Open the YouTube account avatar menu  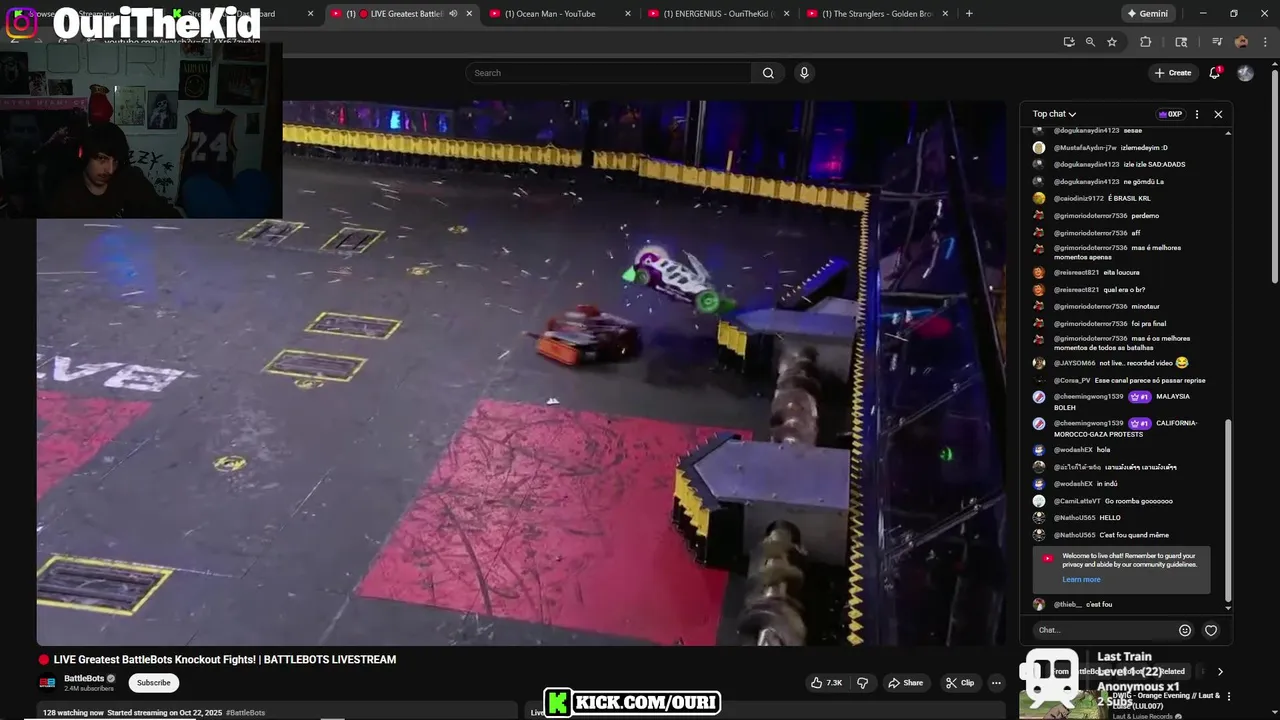pyautogui.click(x=1245, y=73)
